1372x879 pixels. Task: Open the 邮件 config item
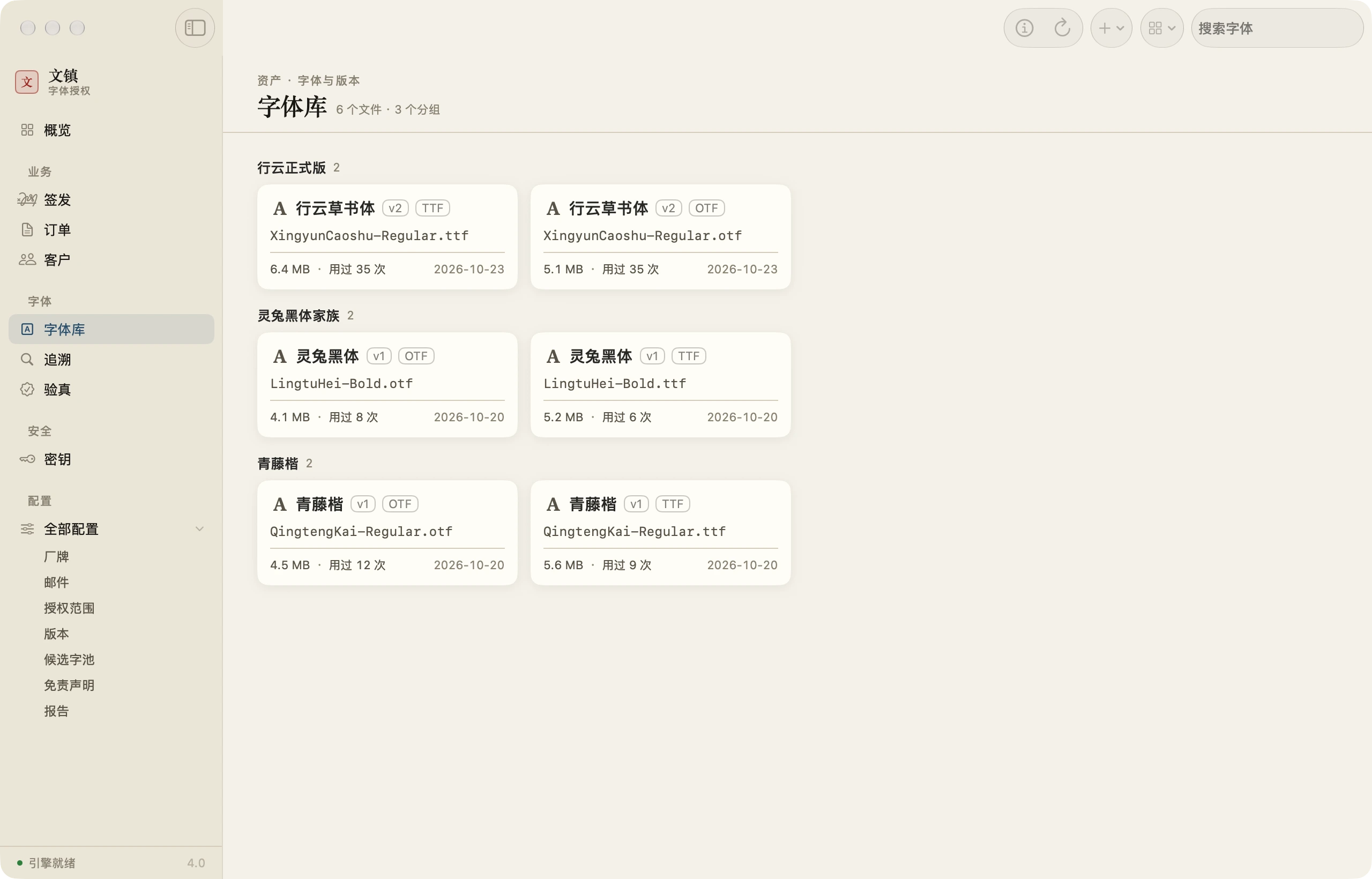point(56,582)
